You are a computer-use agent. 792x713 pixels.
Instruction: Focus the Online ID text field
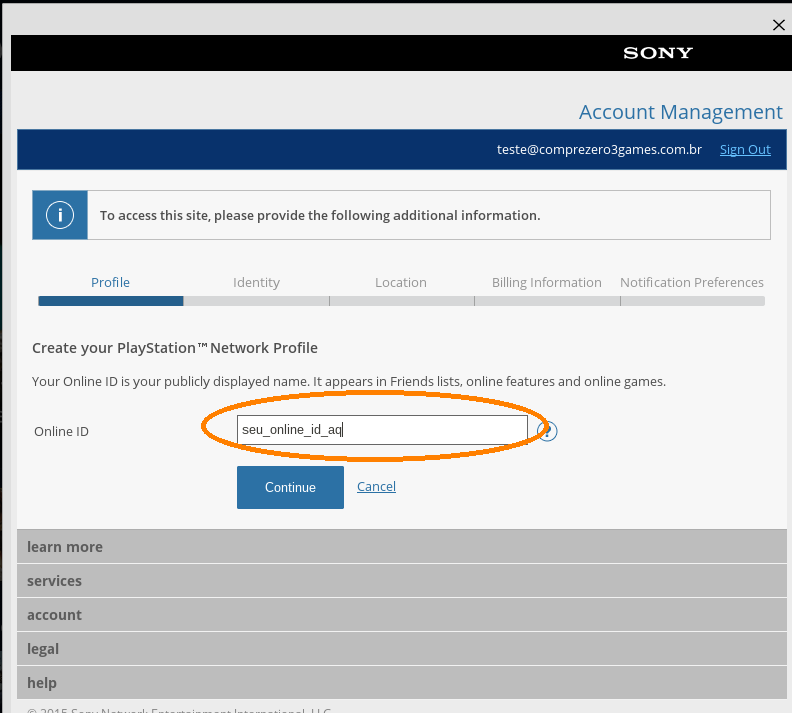pyautogui.click(x=382, y=430)
